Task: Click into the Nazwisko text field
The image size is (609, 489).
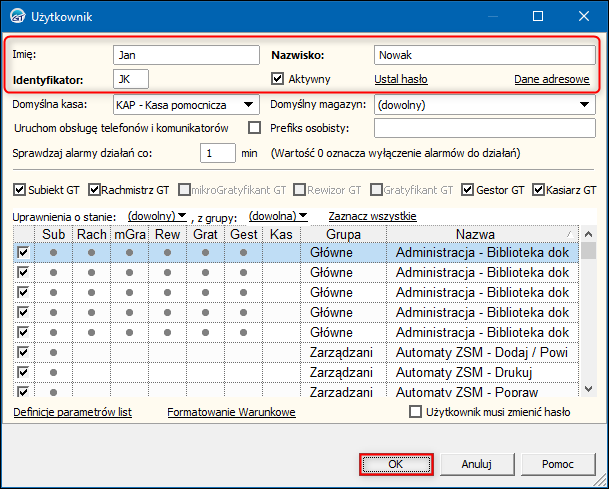Action: pos(484,55)
